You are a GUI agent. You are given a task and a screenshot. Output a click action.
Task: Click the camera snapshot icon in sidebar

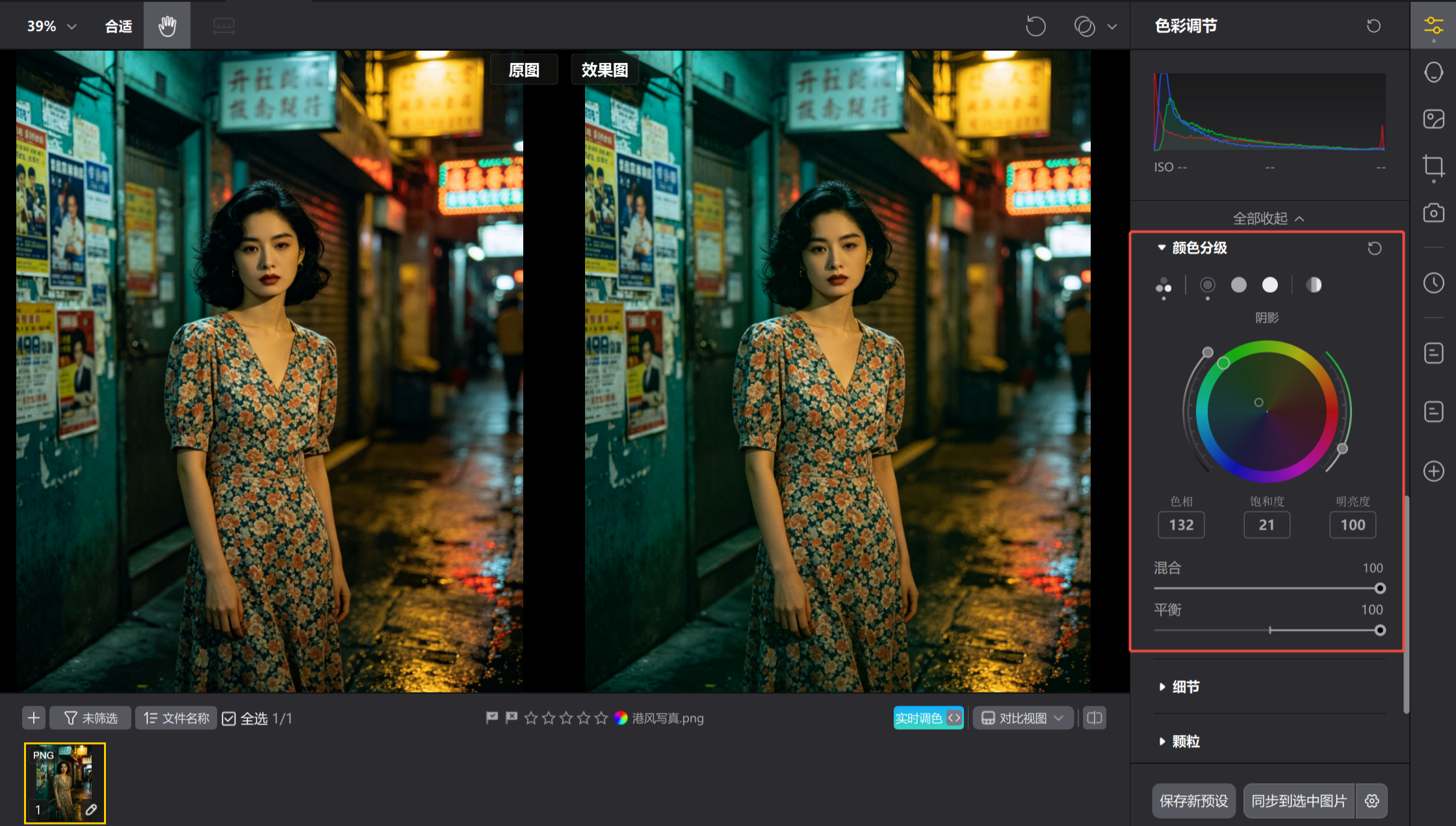[1433, 213]
